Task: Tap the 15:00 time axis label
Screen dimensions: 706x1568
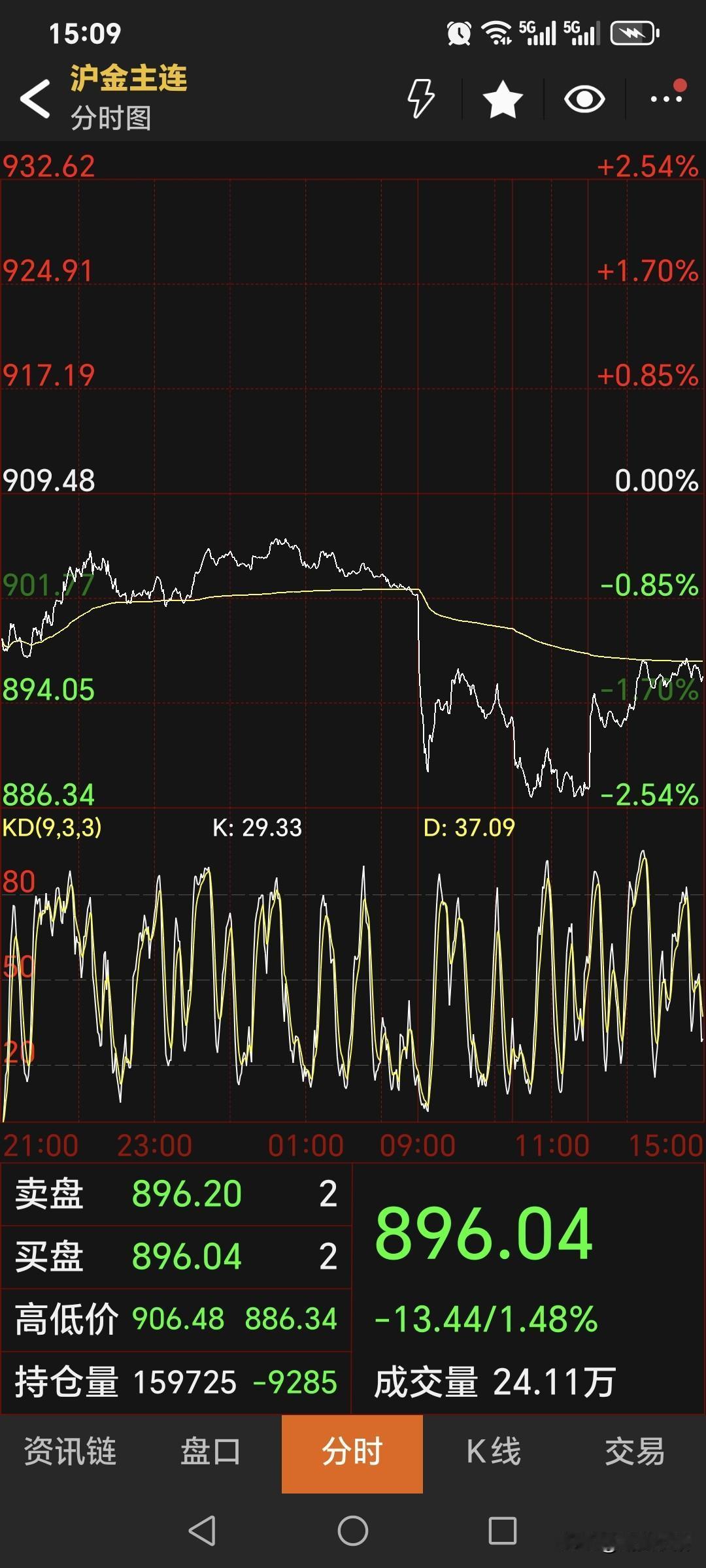Action: [x=665, y=1145]
